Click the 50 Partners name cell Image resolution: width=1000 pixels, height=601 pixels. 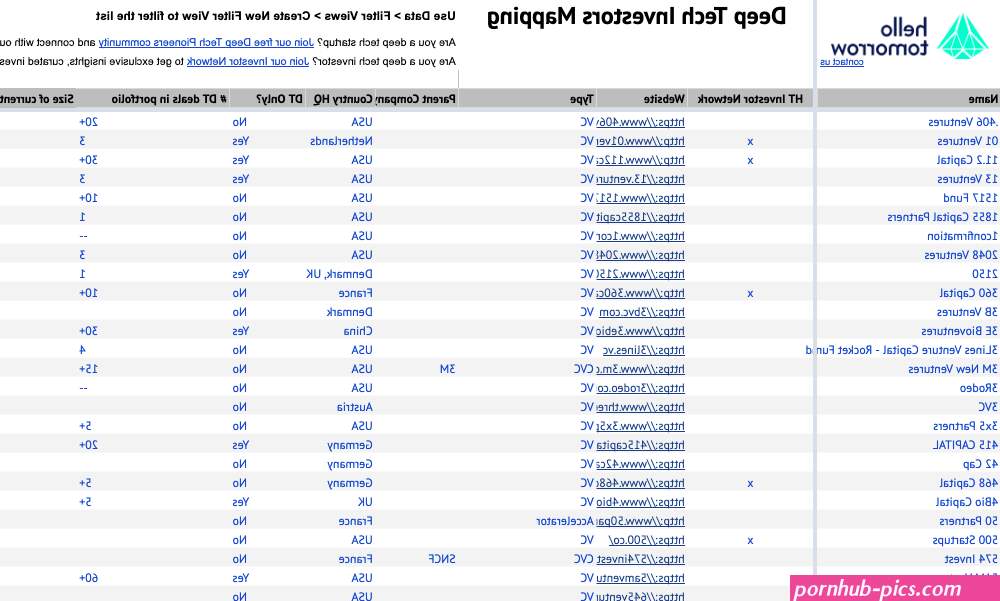pyautogui.click(x=968, y=521)
